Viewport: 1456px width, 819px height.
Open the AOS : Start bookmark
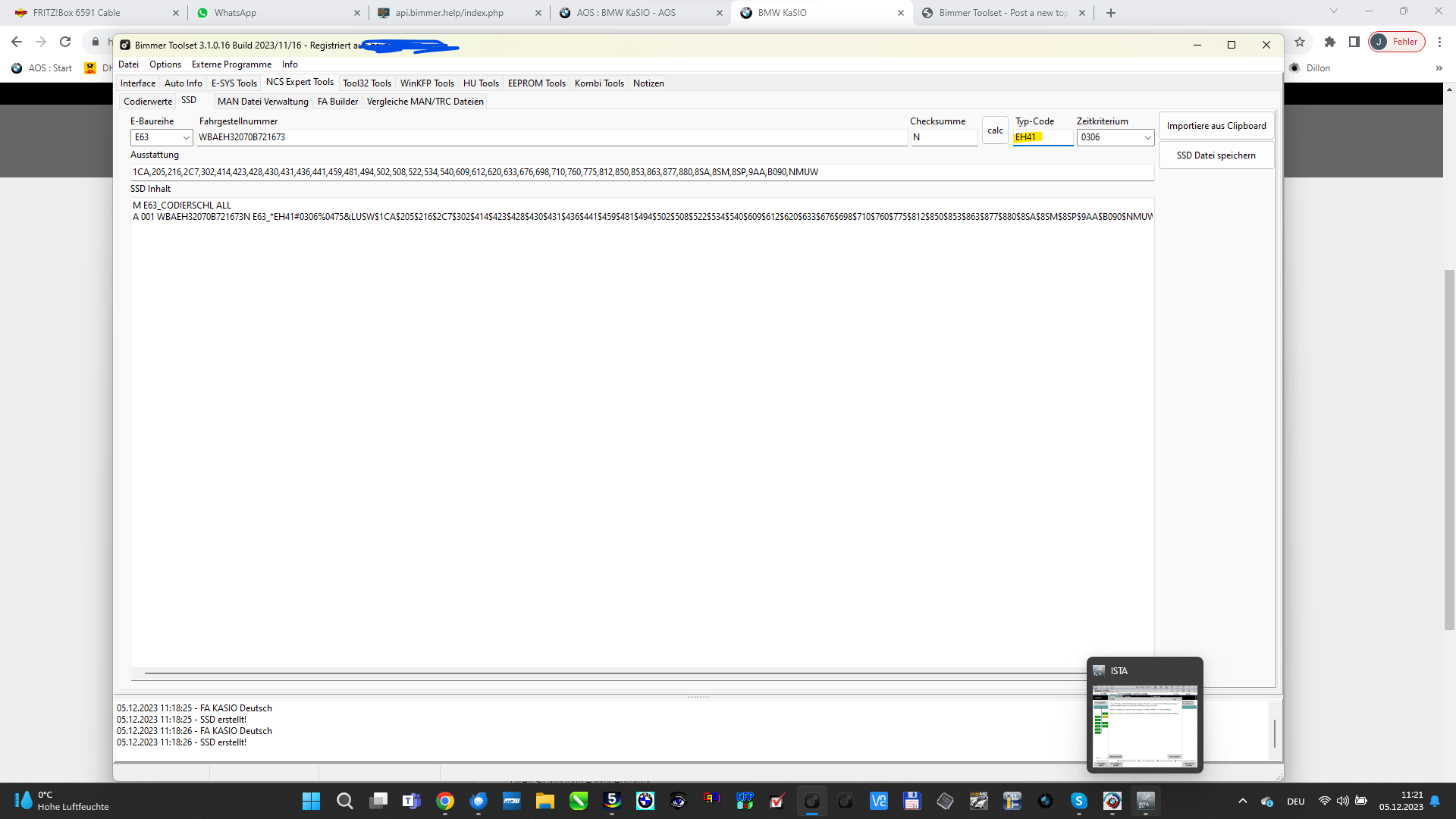(x=42, y=68)
